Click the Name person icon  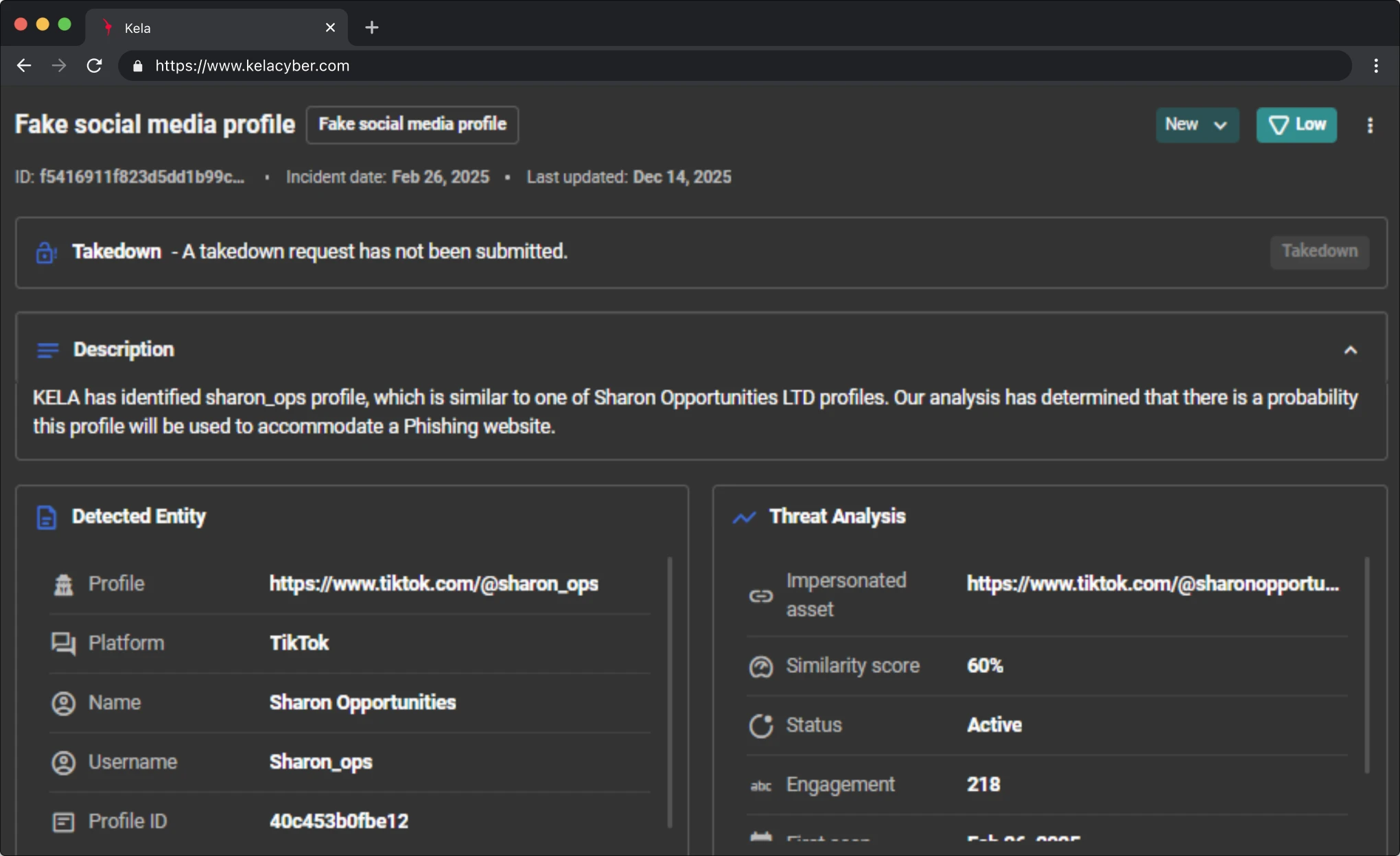[63, 703]
